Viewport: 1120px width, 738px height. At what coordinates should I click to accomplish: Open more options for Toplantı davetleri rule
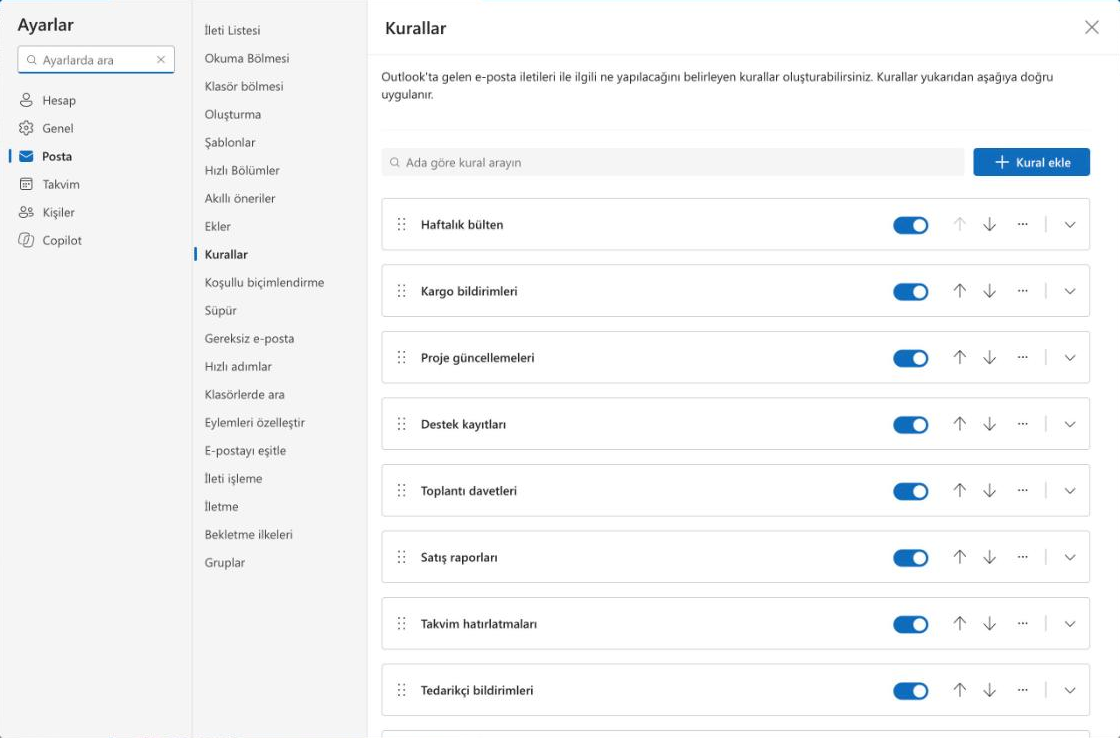pyautogui.click(x=1022, y=490)
